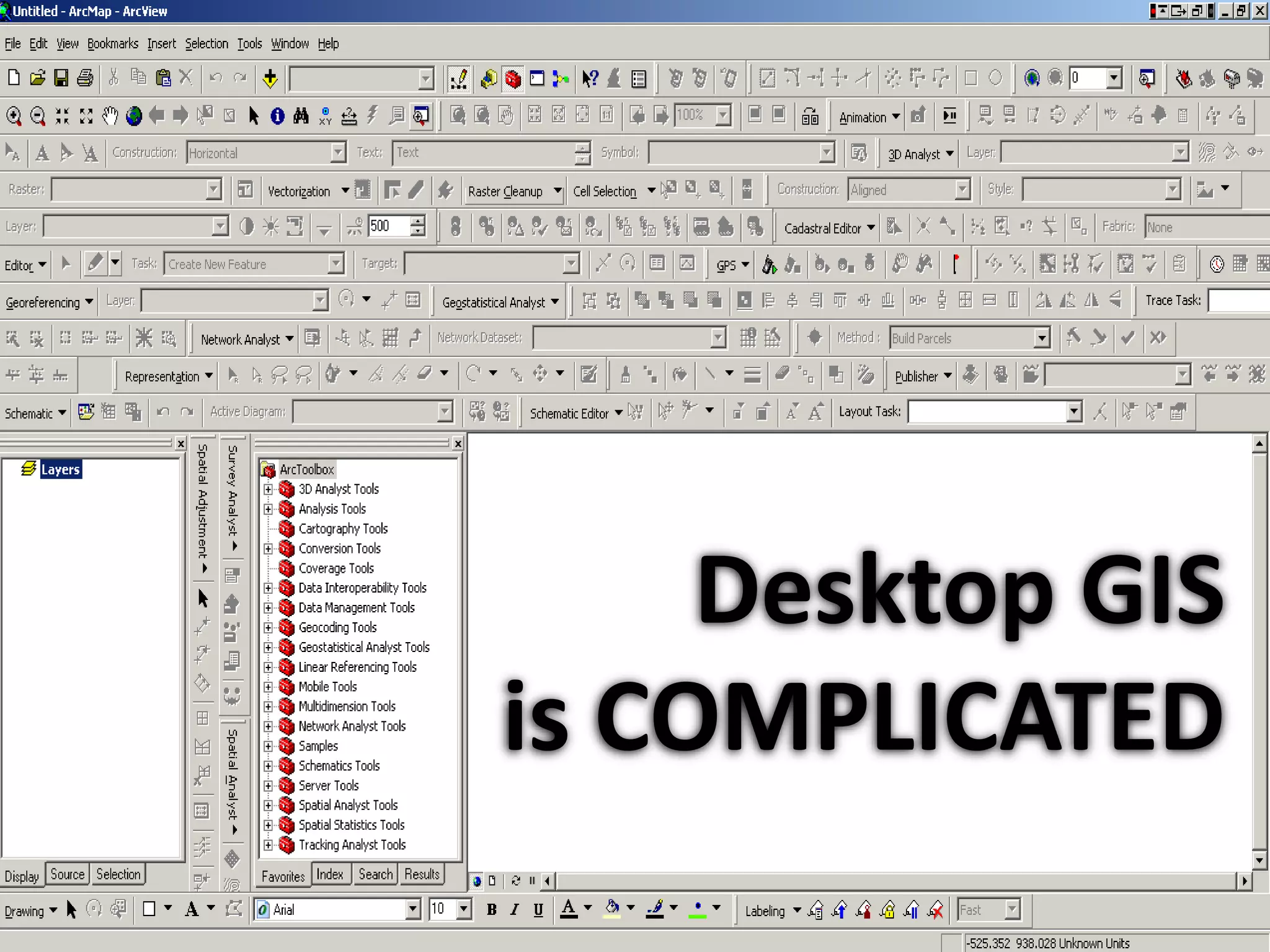Open the Georeferencing menu dropdown
This screenshot has height=952, width=1270.
48,302
